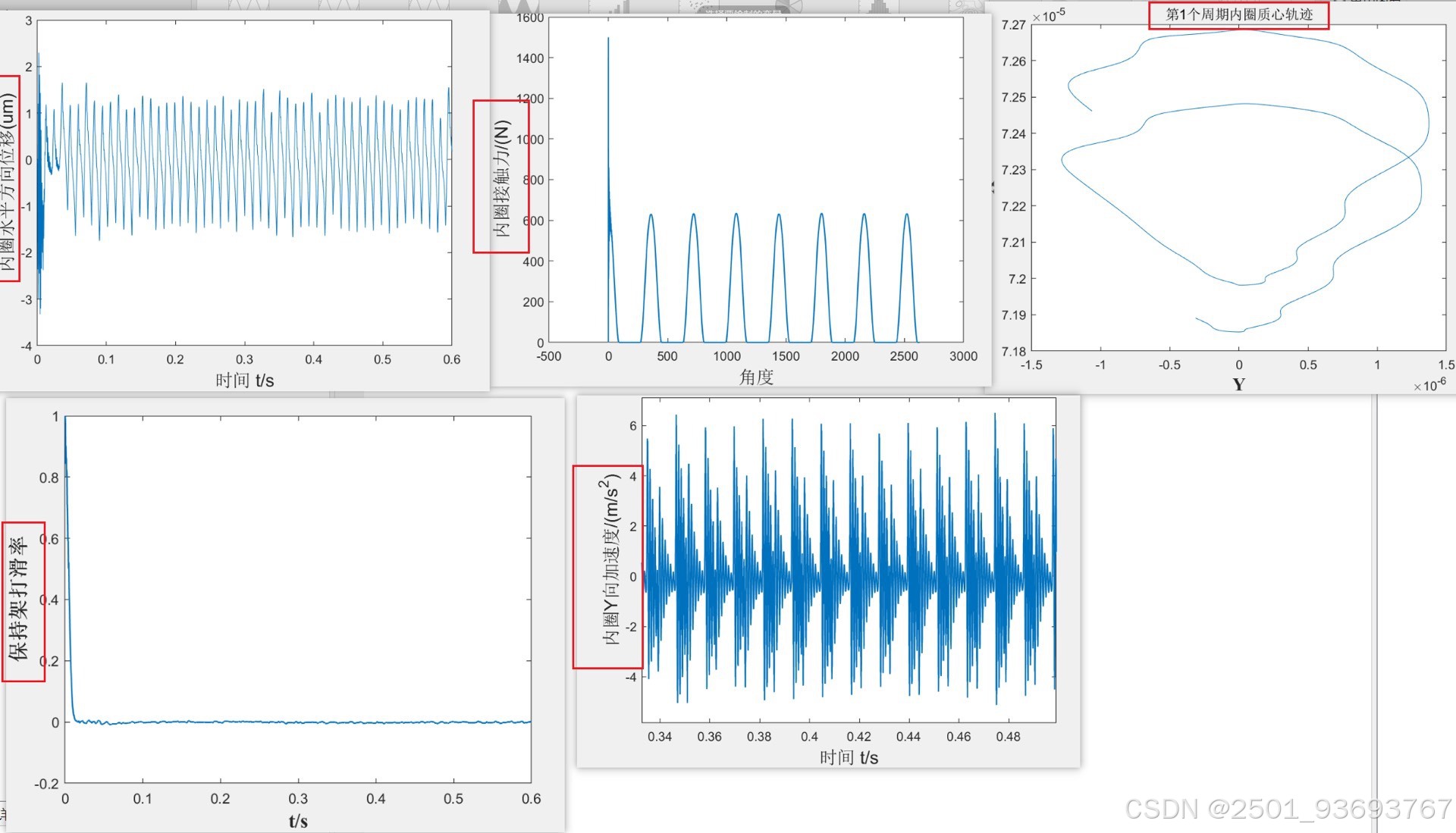1456x833 pixels.
Task: Click the CSDN @2501_93693767 watermark
Action: (1288, 809)
